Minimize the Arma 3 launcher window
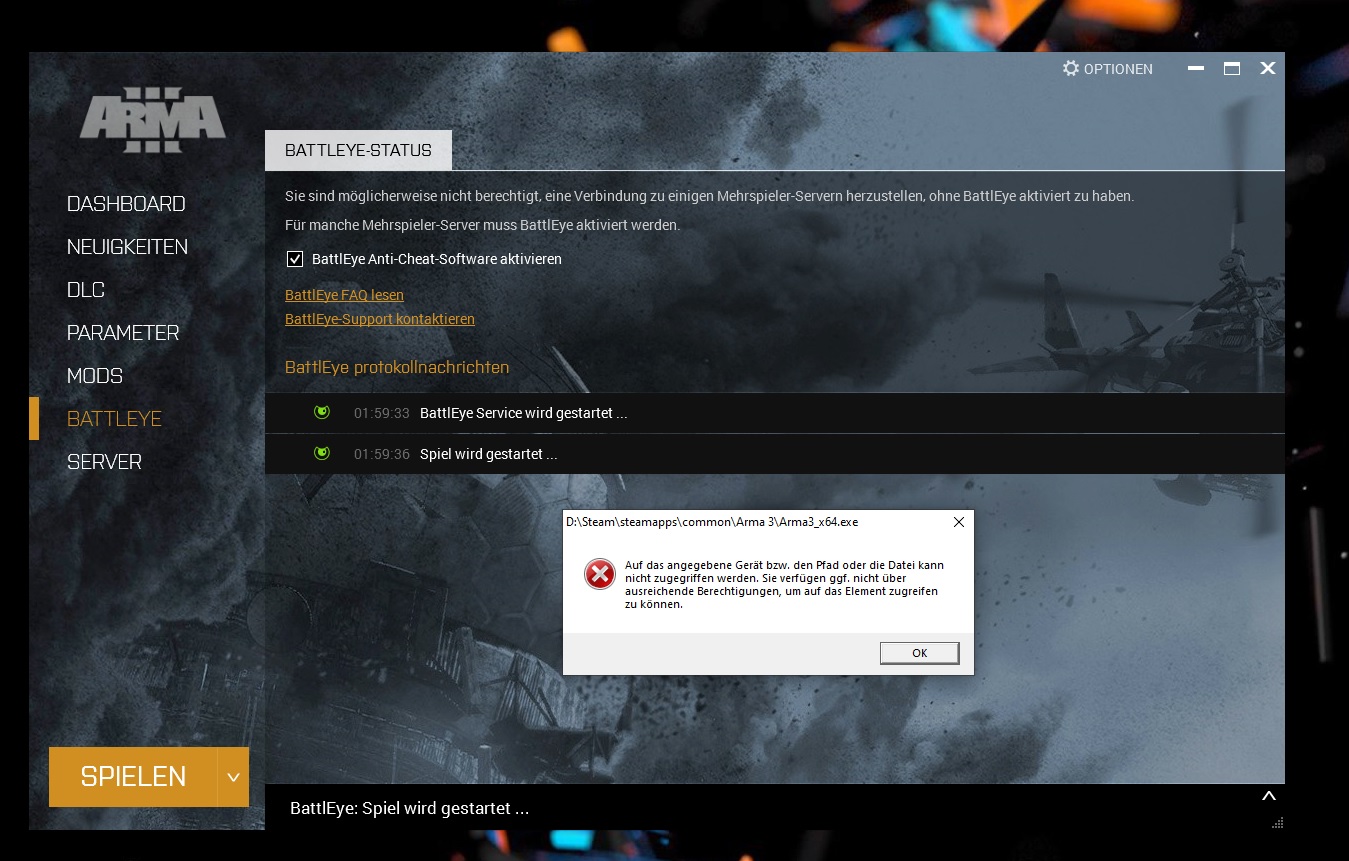The width and height of the screenshot is (1349, 861). click(x=1196, y=69)
